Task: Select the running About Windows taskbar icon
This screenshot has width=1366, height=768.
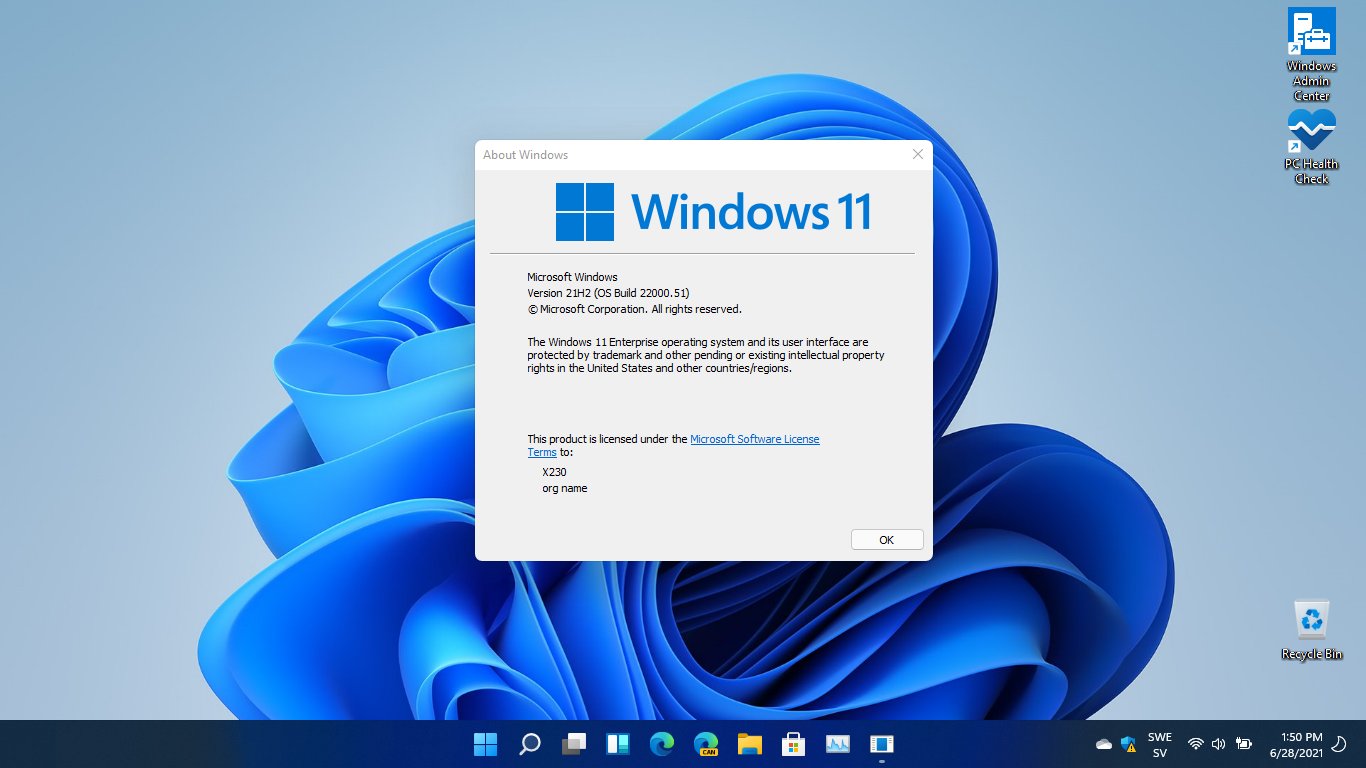Action: [882, 744]
